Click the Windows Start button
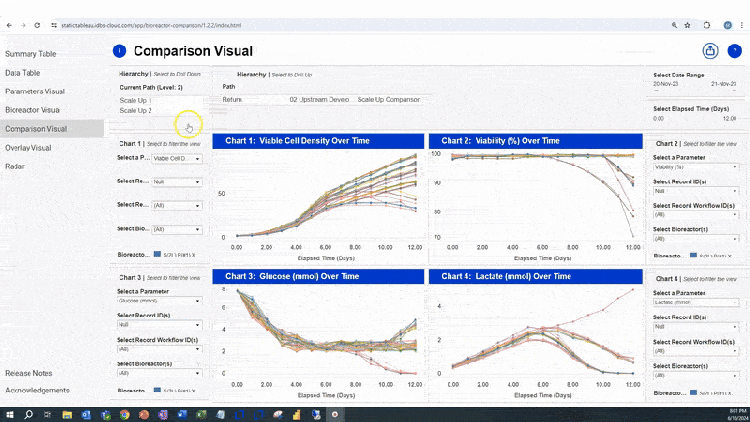The height and width of the screenshot is (422, 750). click(10, 415)
